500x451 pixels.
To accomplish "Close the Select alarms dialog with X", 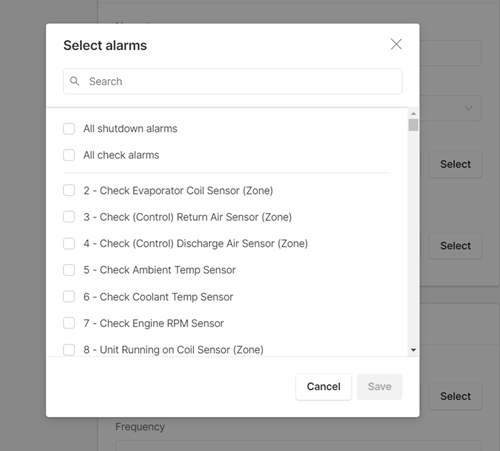I will click(396, 44).
